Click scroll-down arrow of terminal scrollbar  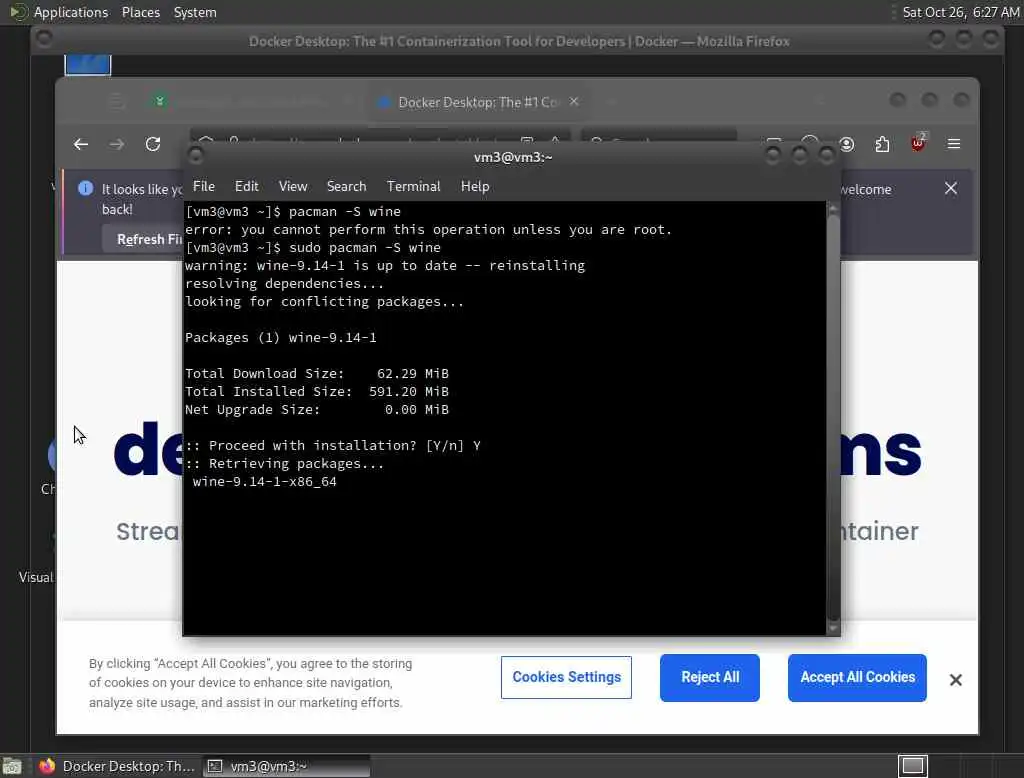(x=833, y=628)
